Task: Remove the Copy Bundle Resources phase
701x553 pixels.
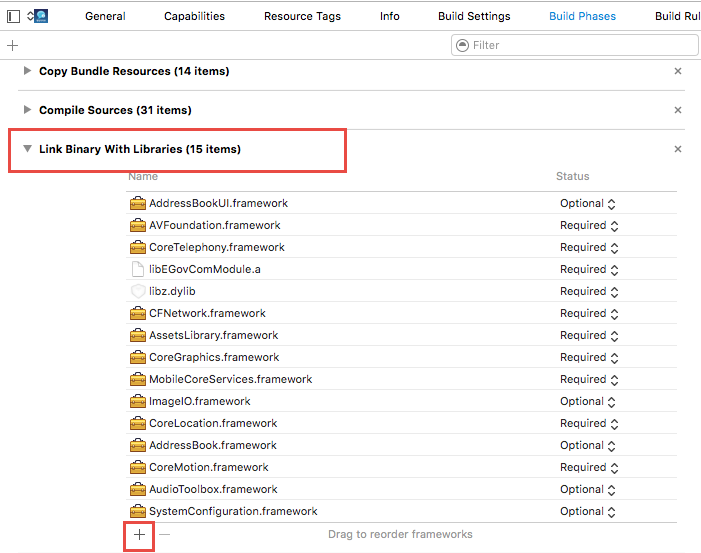Action: [x=677, y=72]
